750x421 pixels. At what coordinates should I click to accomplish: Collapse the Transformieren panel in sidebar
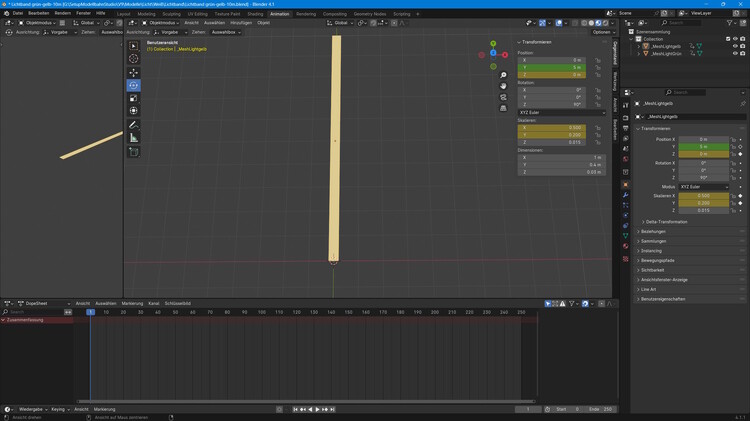pos(534,42)
